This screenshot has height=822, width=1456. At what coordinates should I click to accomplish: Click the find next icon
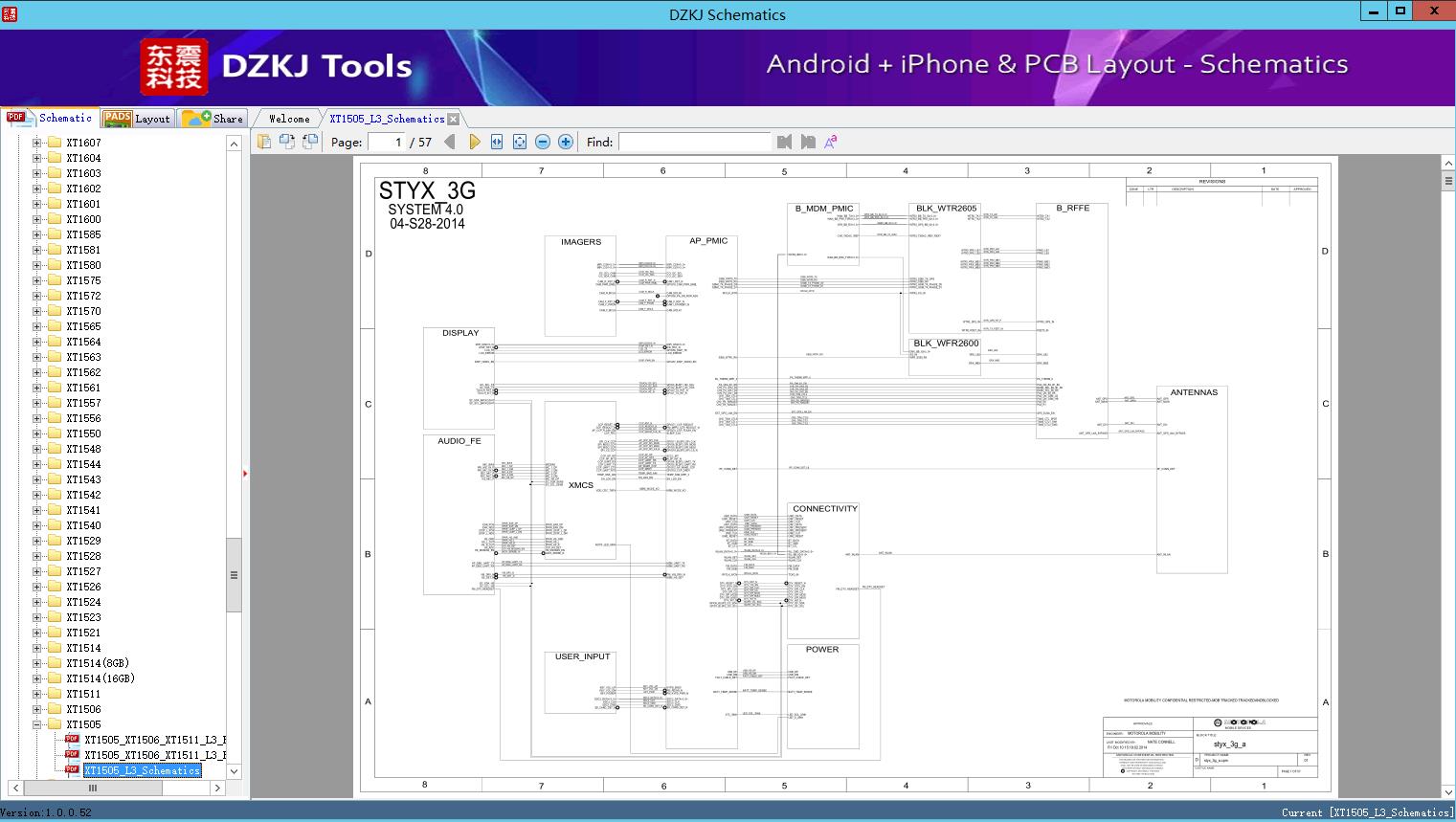(808, 142)
